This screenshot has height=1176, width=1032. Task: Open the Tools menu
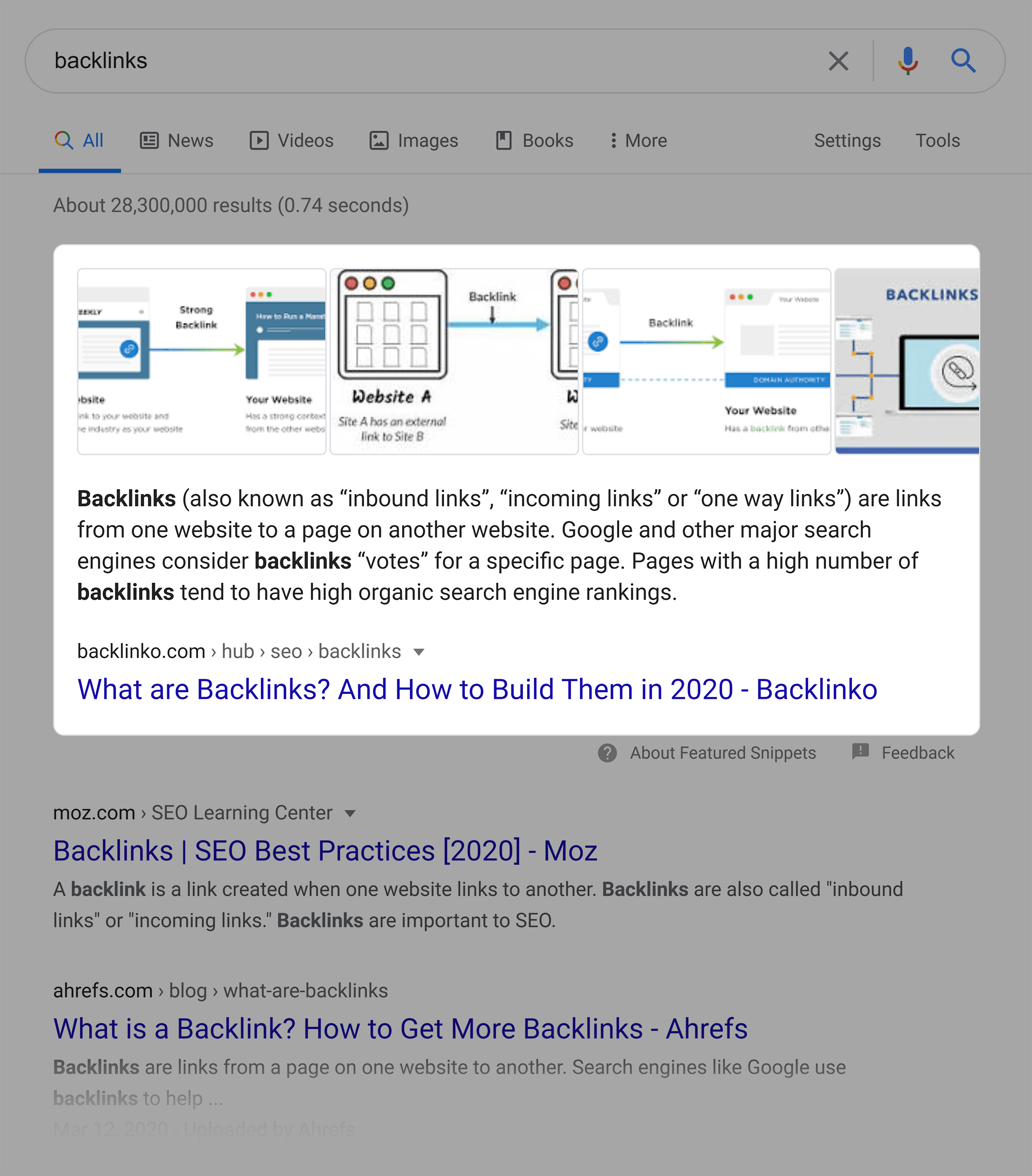pos(937,140)
